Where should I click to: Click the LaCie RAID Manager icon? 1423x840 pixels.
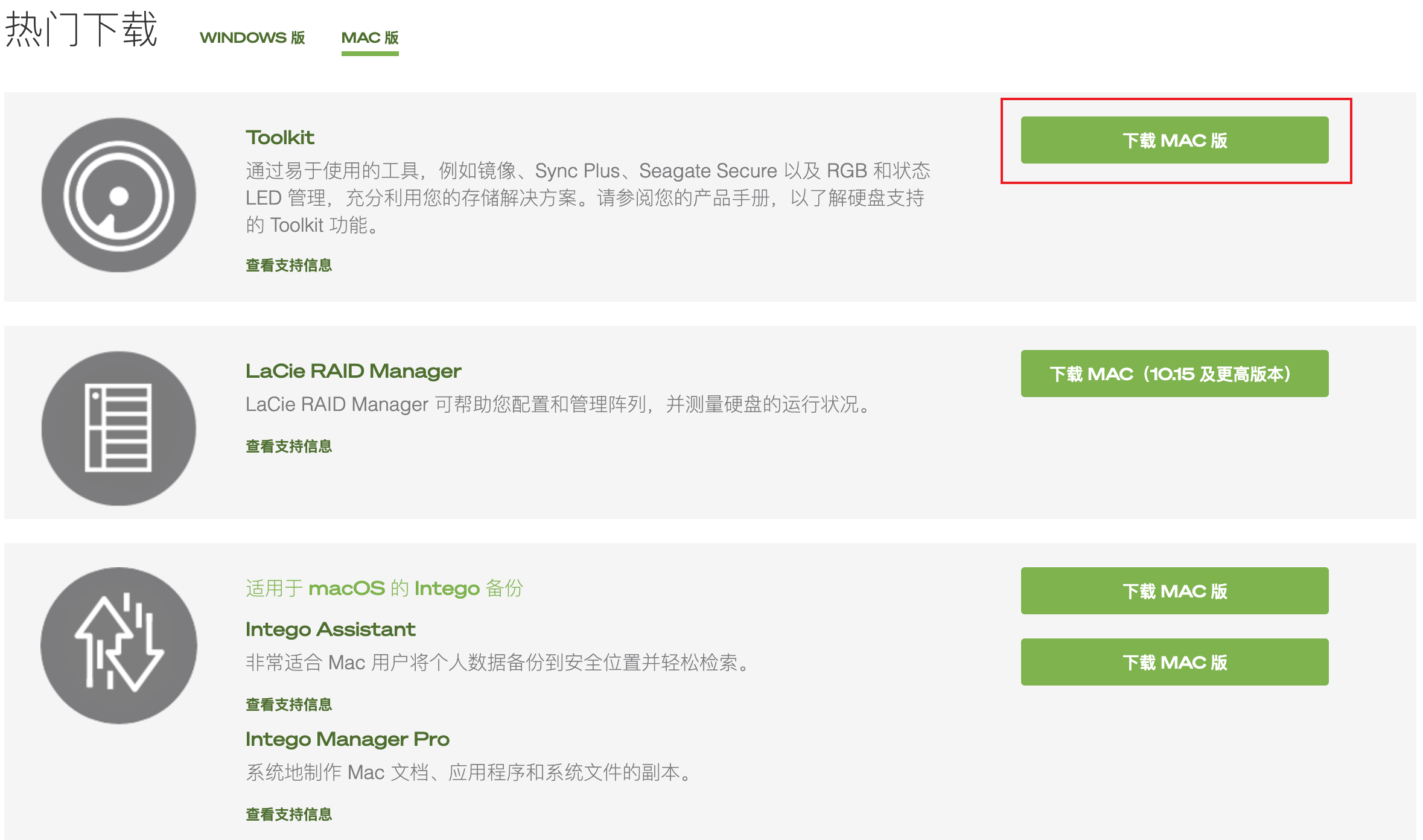click(118, 428)
